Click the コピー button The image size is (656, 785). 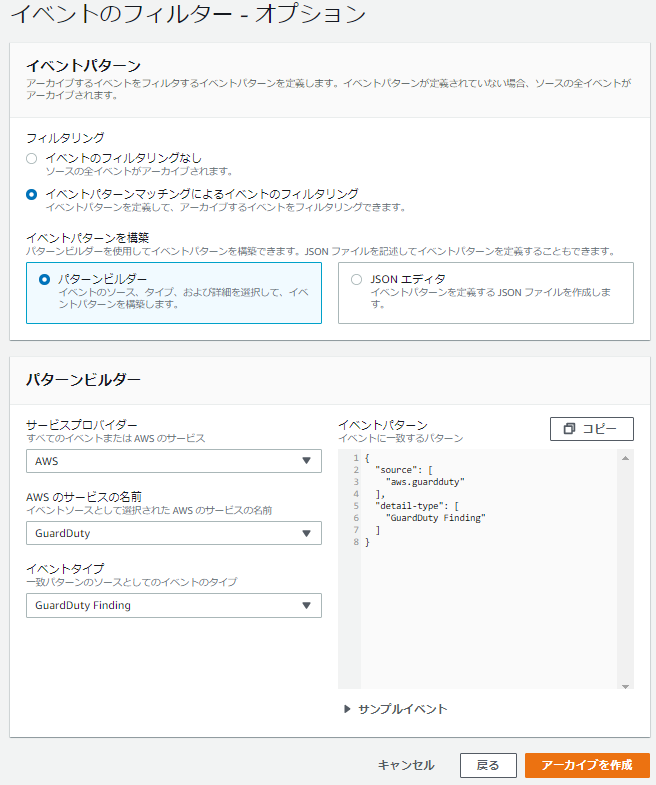[x=591, y=429]
